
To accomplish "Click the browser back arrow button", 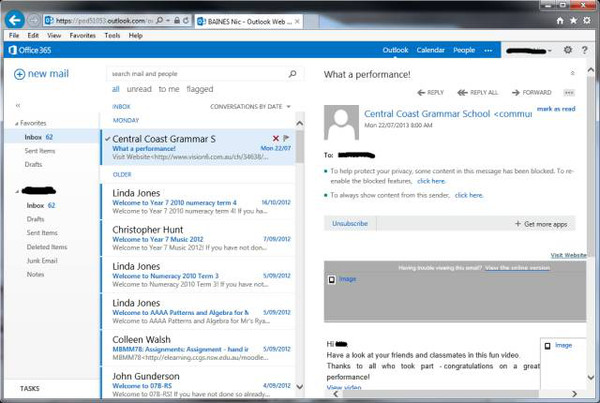I will [x=15, y=20].
